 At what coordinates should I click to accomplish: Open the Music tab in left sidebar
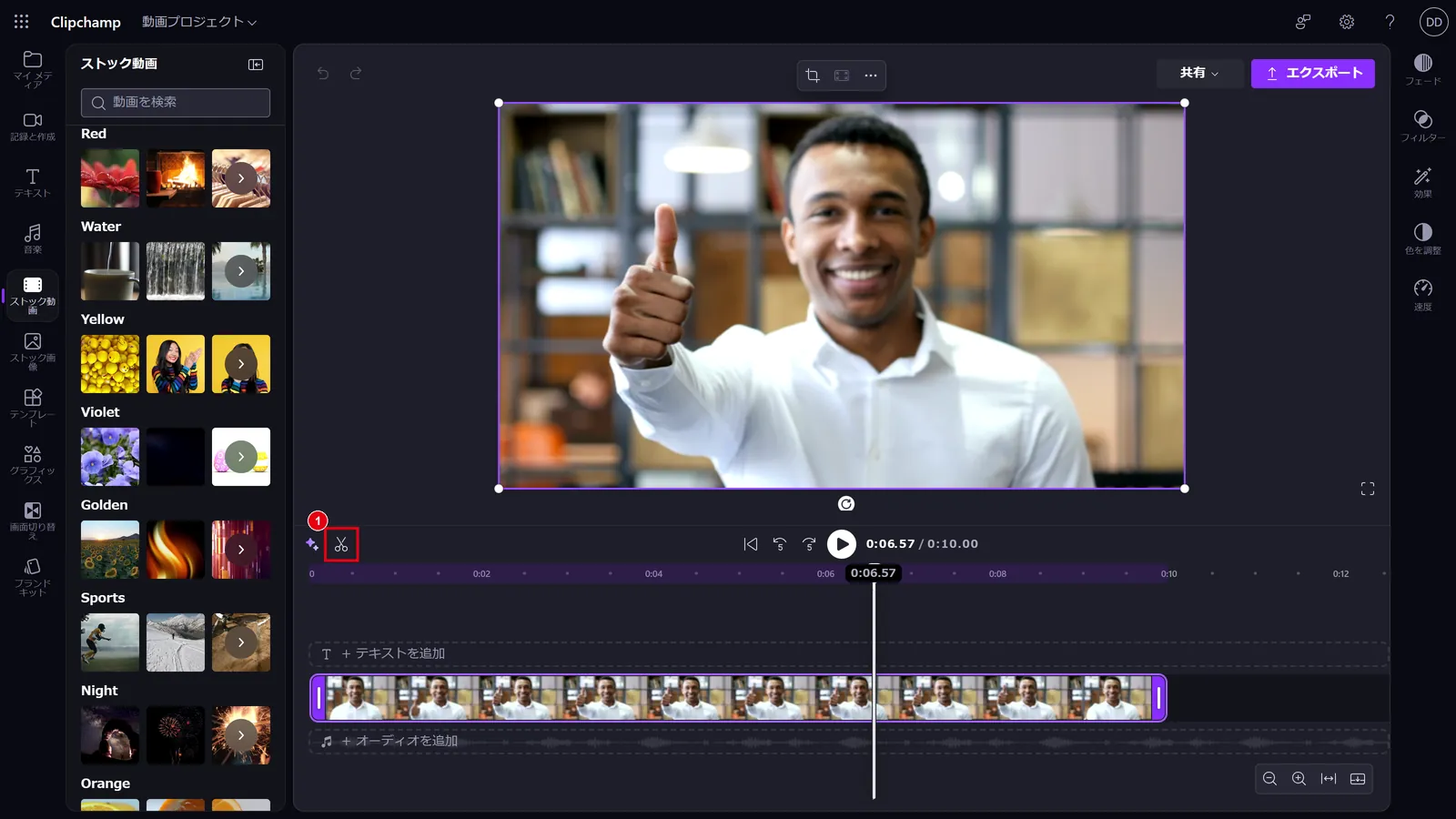point(33,238)
